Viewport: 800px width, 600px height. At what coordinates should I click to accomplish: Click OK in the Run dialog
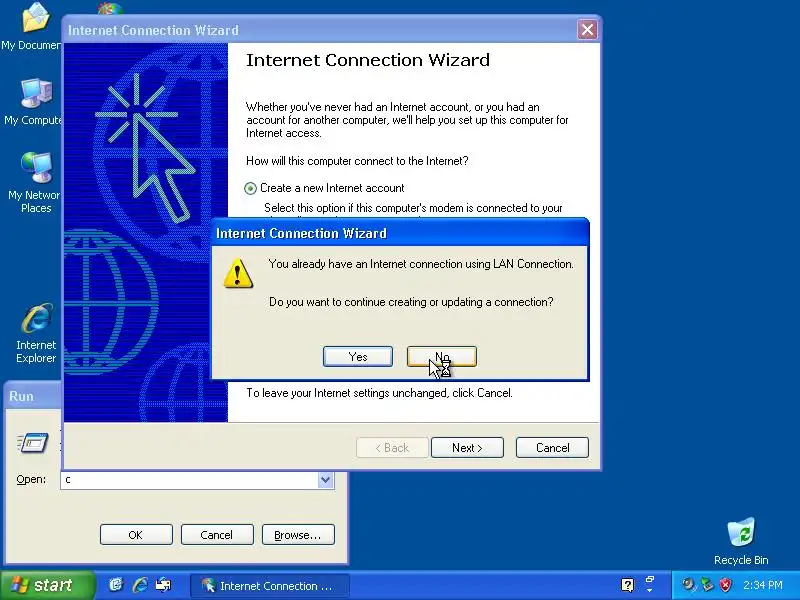click(x=136, y=535)
